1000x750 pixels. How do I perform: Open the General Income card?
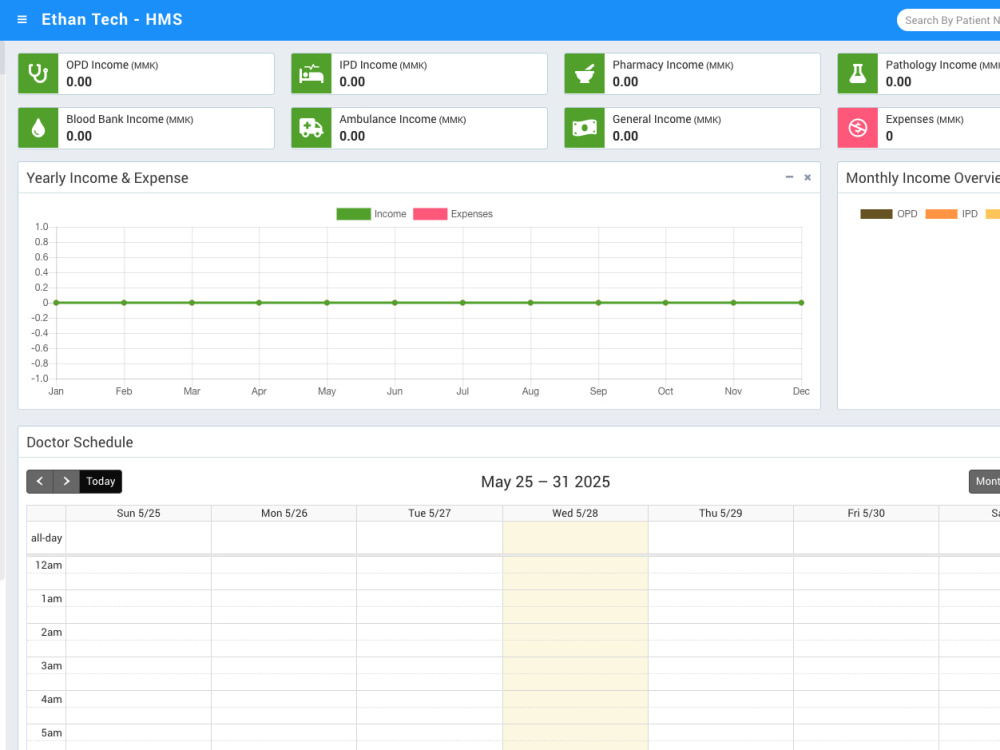click(692, 128)
